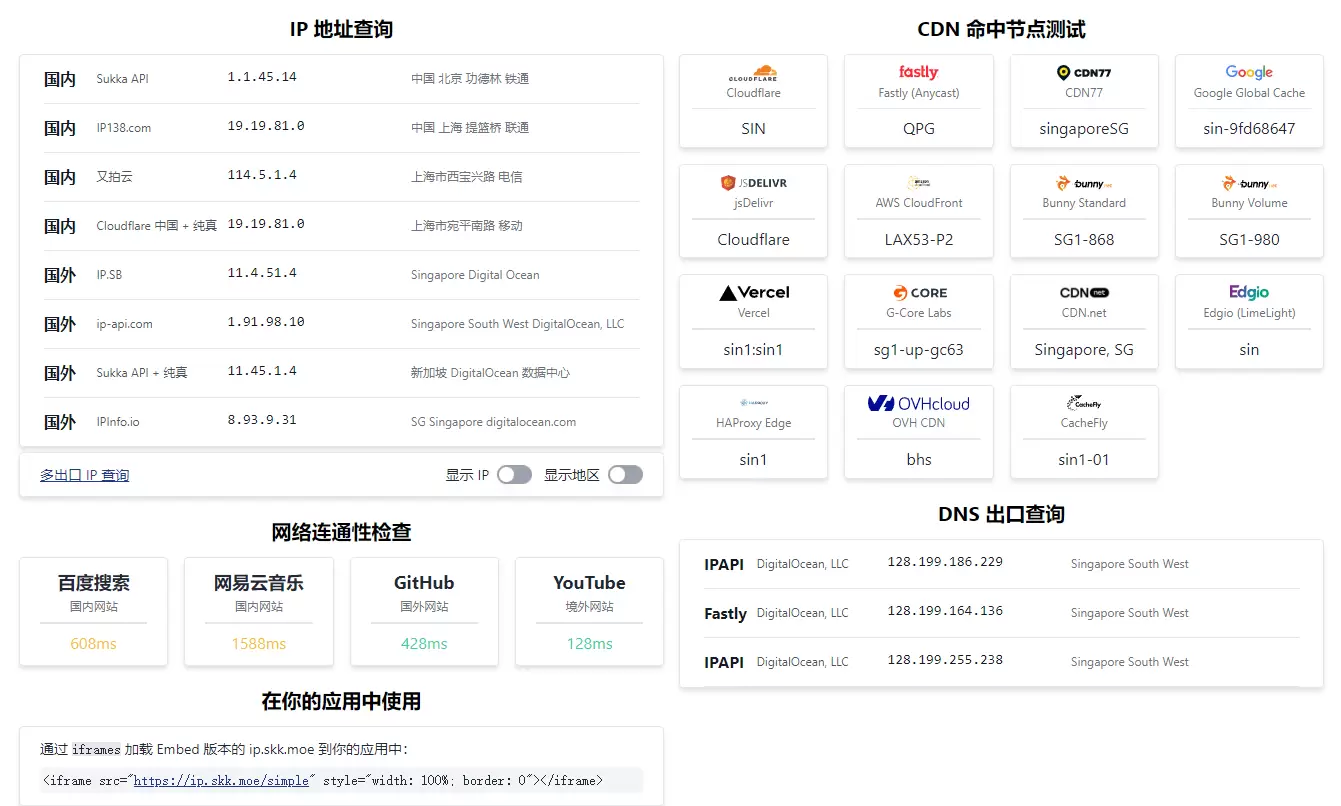Image resolution: width=1341 pixels, height=806 pixels.
Task: Click the CDN77 logo icon
Action: (x=1084, y=73)
